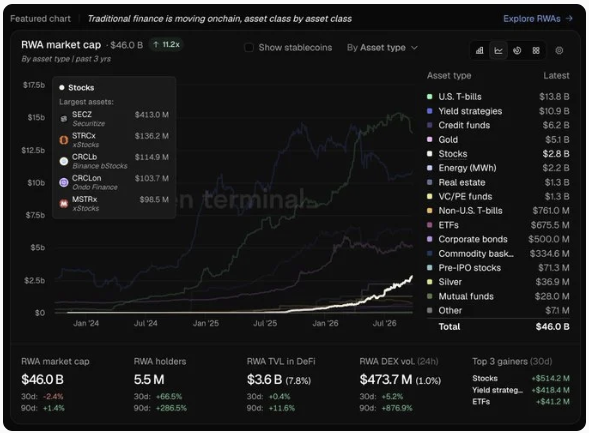Toggle U.S. T-bills series in legend
Image resolution: width=589 pixels, height=433 pixels.
point(498,97)
